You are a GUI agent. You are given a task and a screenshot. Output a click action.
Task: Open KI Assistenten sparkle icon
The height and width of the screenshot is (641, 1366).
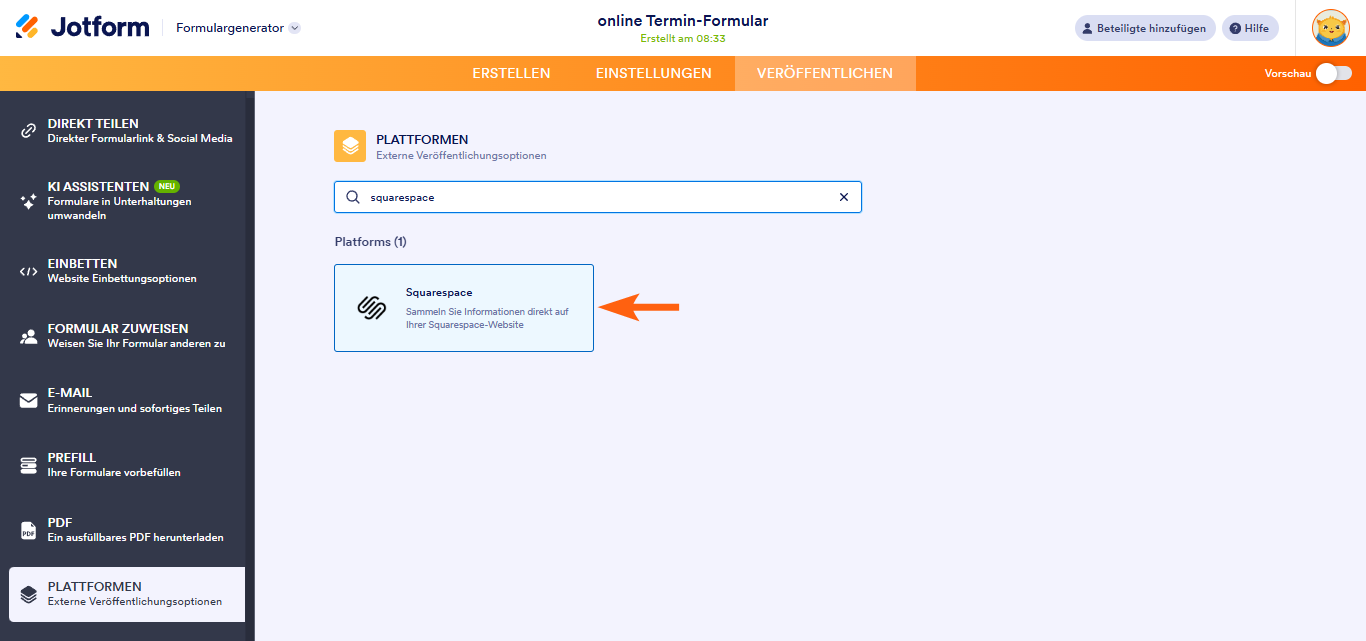[x=29, y=201]
